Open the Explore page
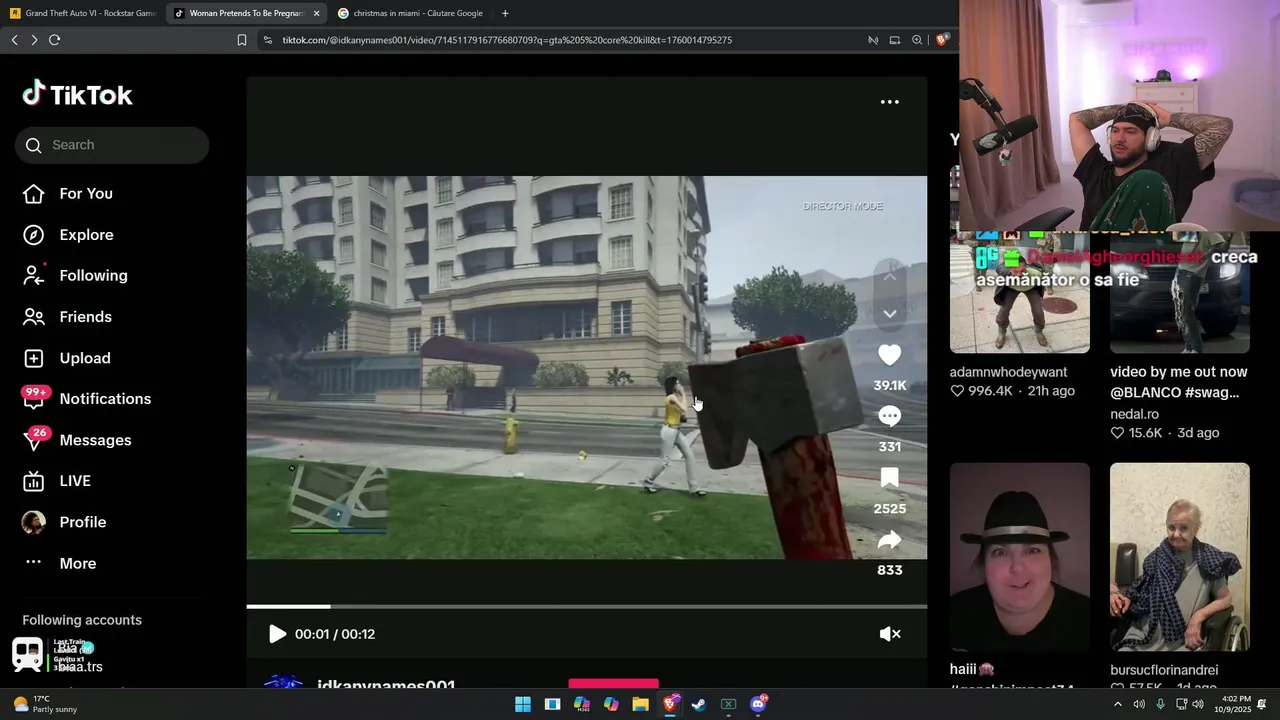Image resolution: width=1280 pixels, height=720 pixels. [68, 235]
